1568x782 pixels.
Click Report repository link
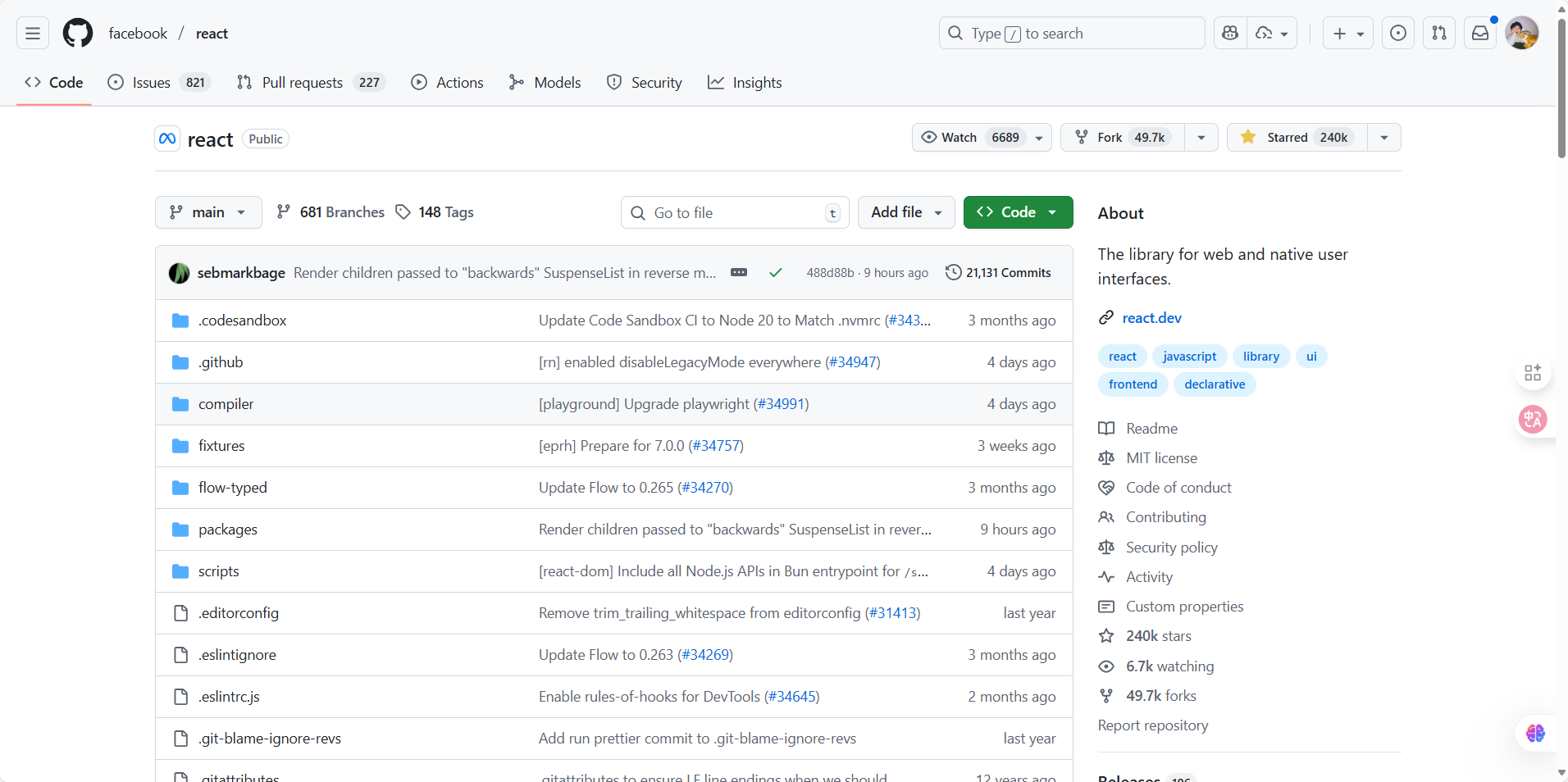(x=1152, y=725)
